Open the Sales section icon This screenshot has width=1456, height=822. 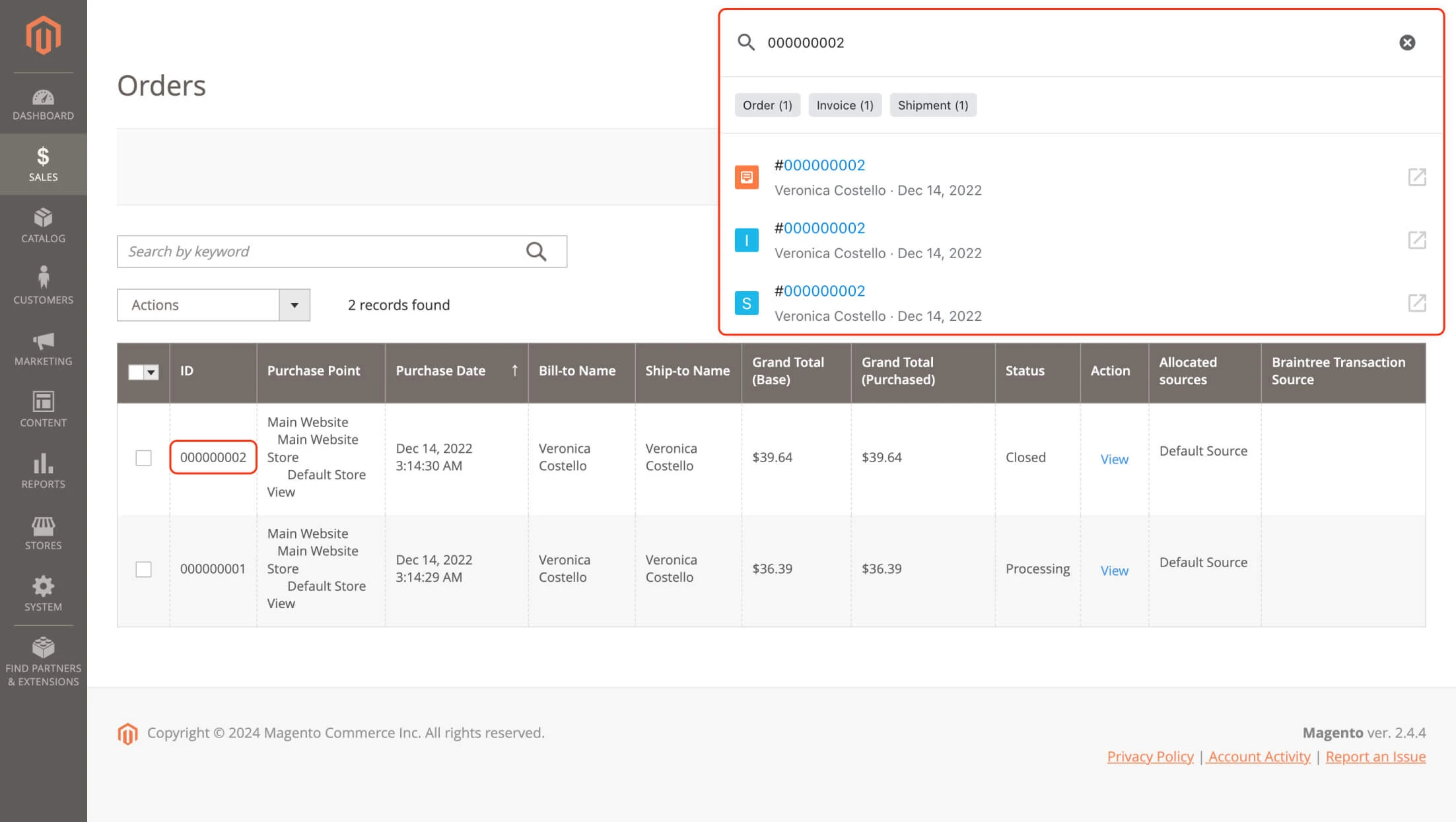click(x=42, y=157)
